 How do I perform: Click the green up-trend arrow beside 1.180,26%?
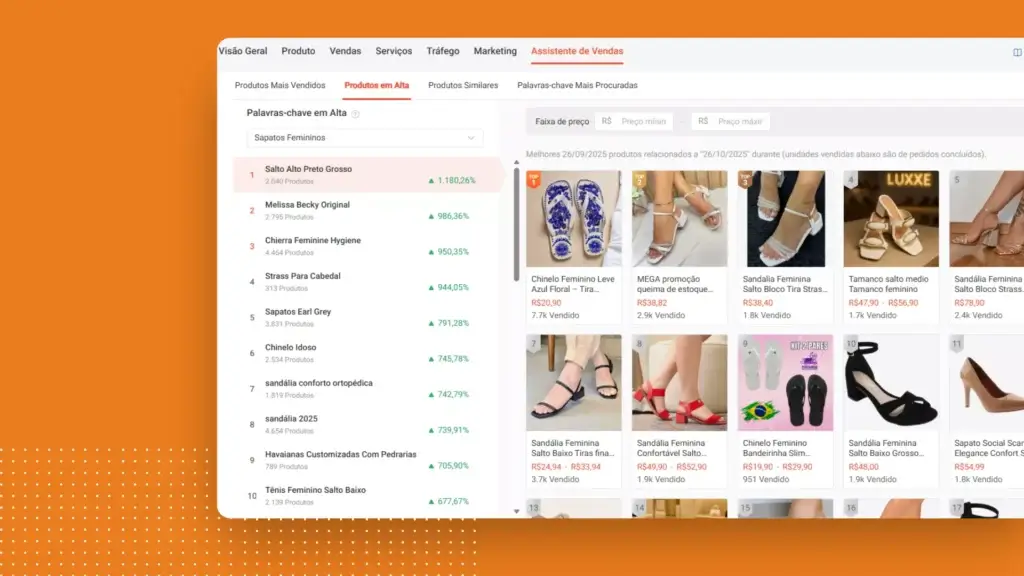[430, 180]
